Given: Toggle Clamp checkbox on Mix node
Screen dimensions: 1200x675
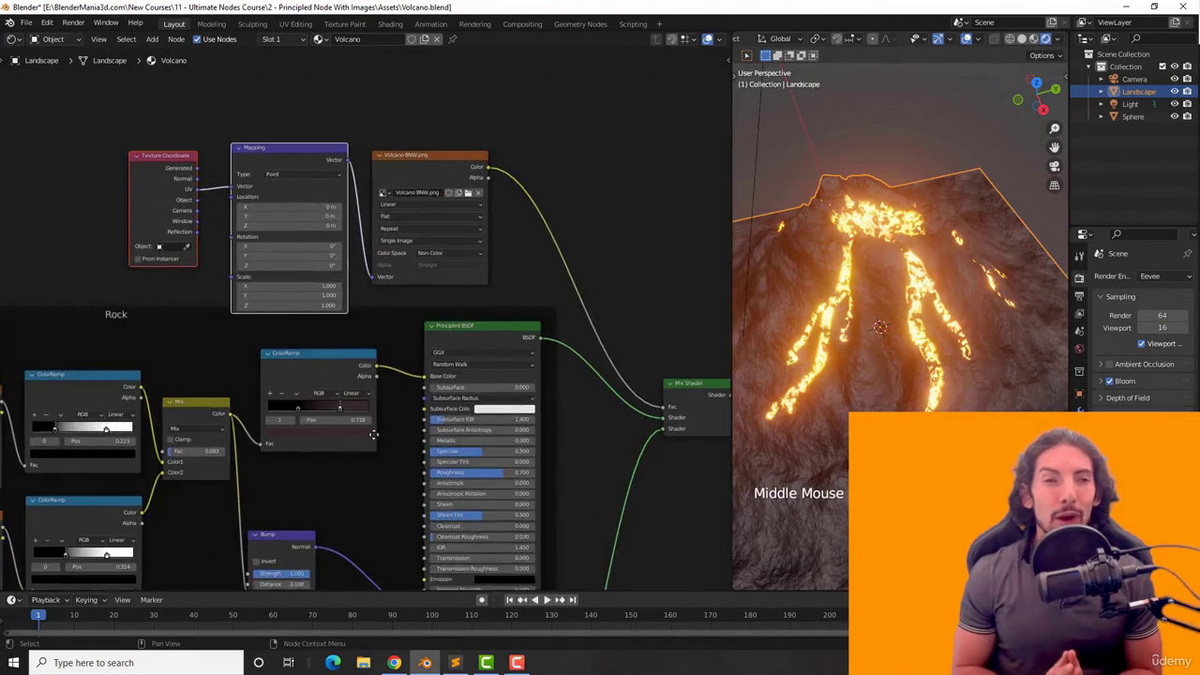Looking at the screenshot, I should point(170,439).
